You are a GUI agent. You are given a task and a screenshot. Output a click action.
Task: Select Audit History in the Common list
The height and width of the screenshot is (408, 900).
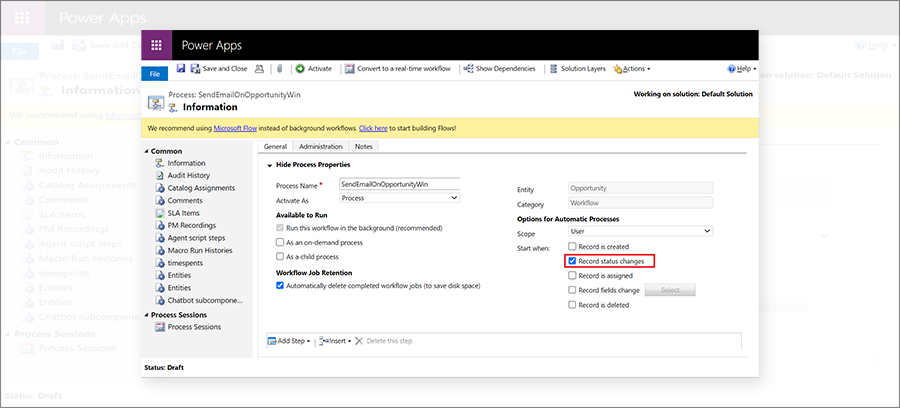pyautogui.click(x=188, y=175)
